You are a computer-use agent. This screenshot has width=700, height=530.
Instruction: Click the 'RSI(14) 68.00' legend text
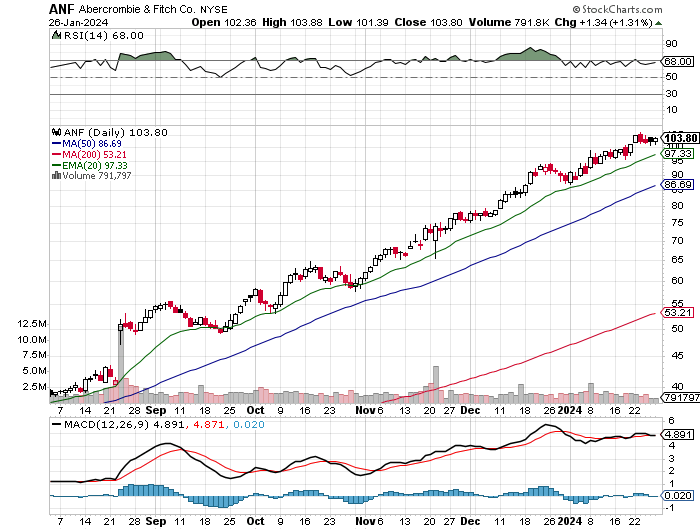pyautogui.click(x=104, y=35)
